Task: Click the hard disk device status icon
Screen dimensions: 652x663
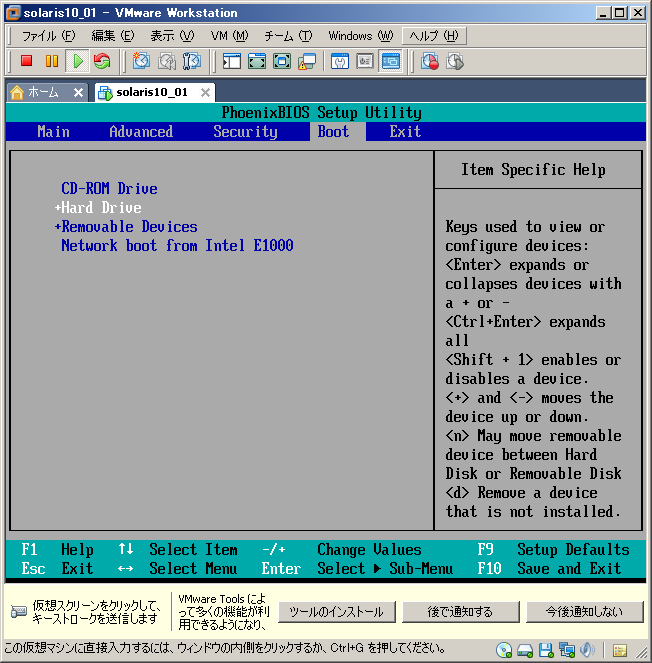Action: [525, 650]
